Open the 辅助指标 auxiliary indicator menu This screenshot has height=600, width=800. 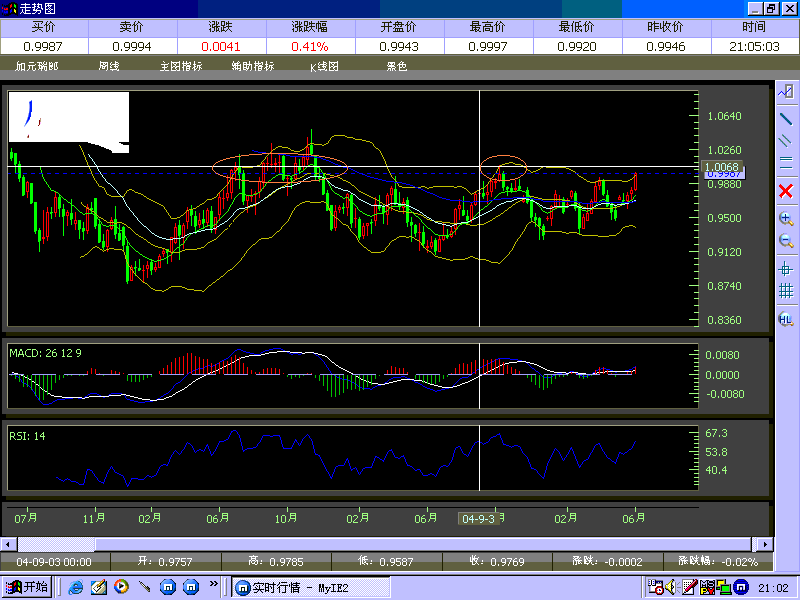coord(252,67)
